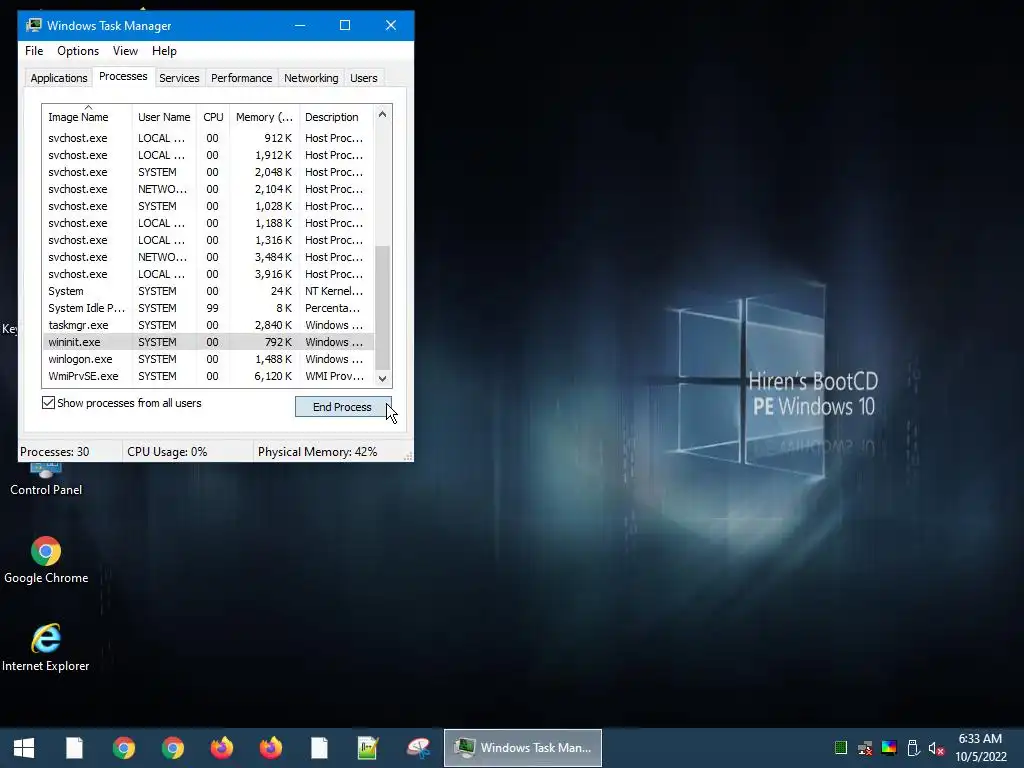Open the network status tray icon
The height and width of the screenshot is (768, 1024).
(x=865, y=748)
